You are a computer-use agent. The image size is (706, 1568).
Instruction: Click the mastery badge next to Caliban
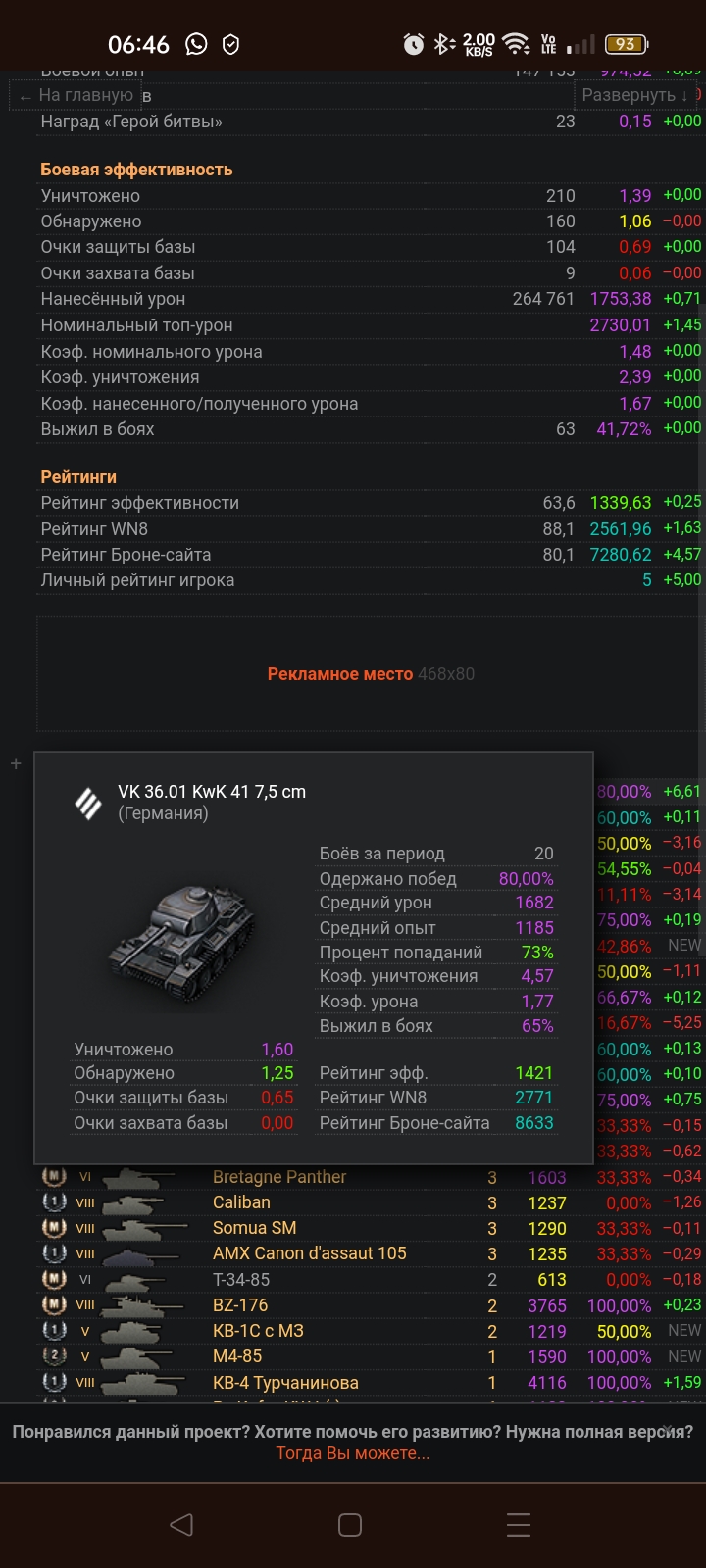click(x=54, y=1202)
